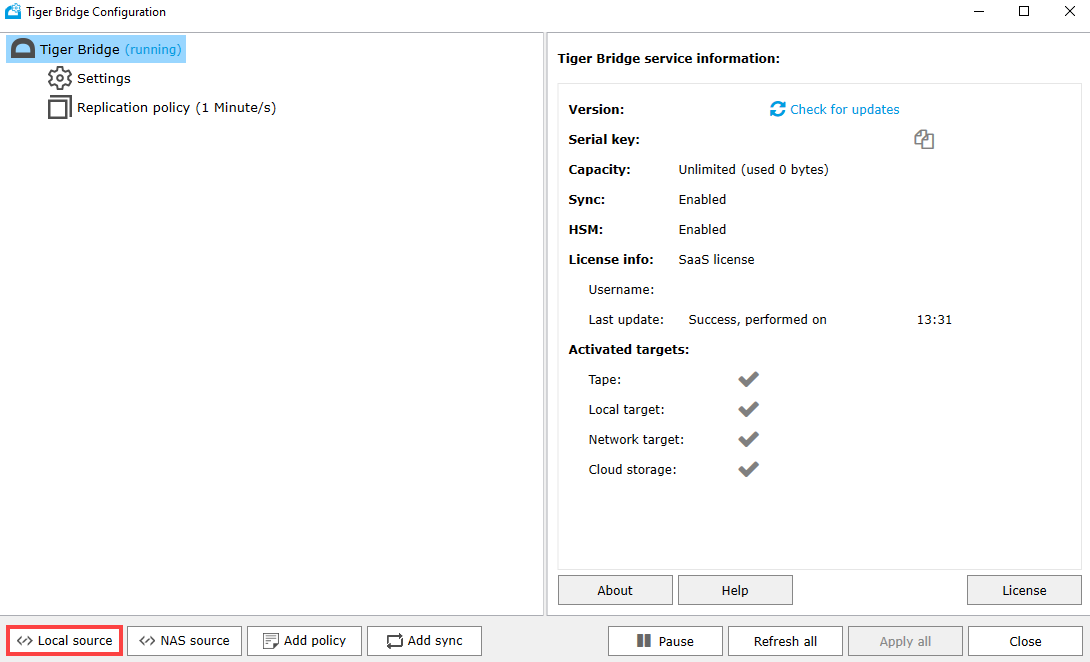
Task: Open the License dialog
Action: [1023, 589]
